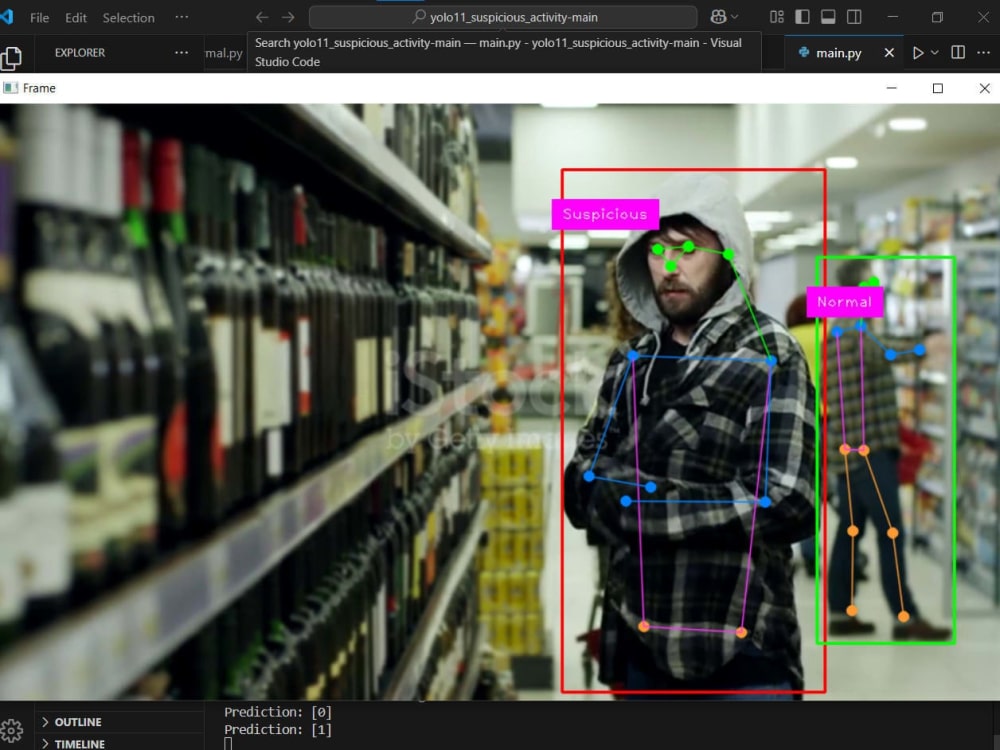Split the editor right
The height and width of the screenshot is (750, 1000).
(x=958, y=52)
